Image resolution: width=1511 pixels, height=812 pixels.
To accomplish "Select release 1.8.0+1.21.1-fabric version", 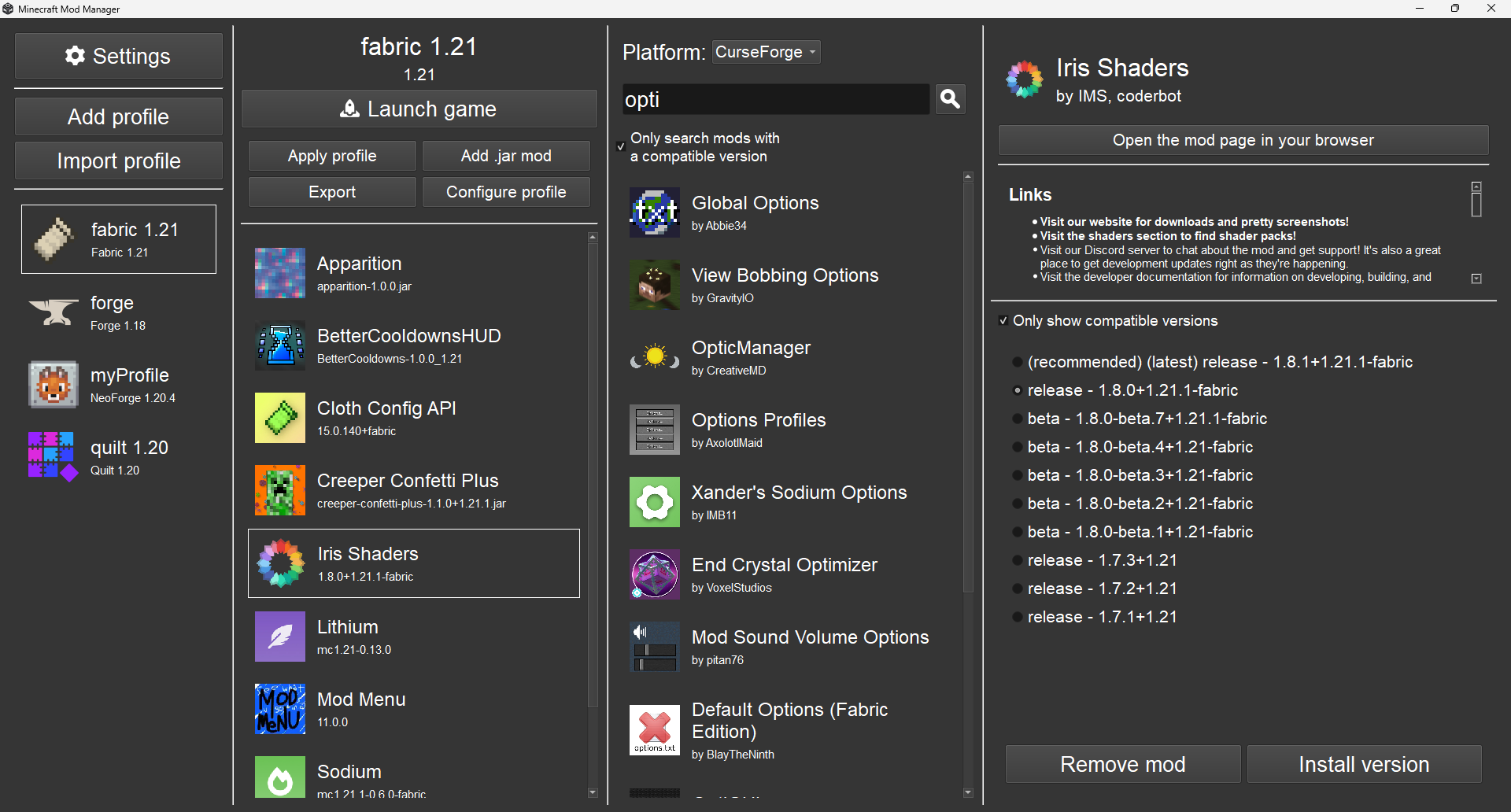I will pyautogui.click(x=1017, y=390).
